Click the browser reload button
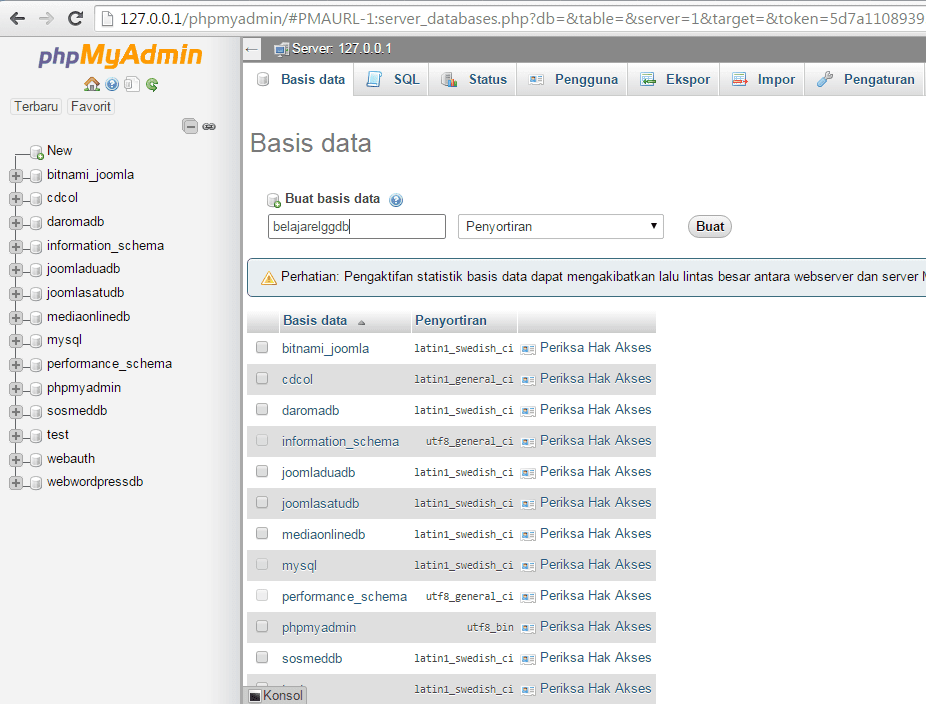926x704 pixels. point(76,18)
